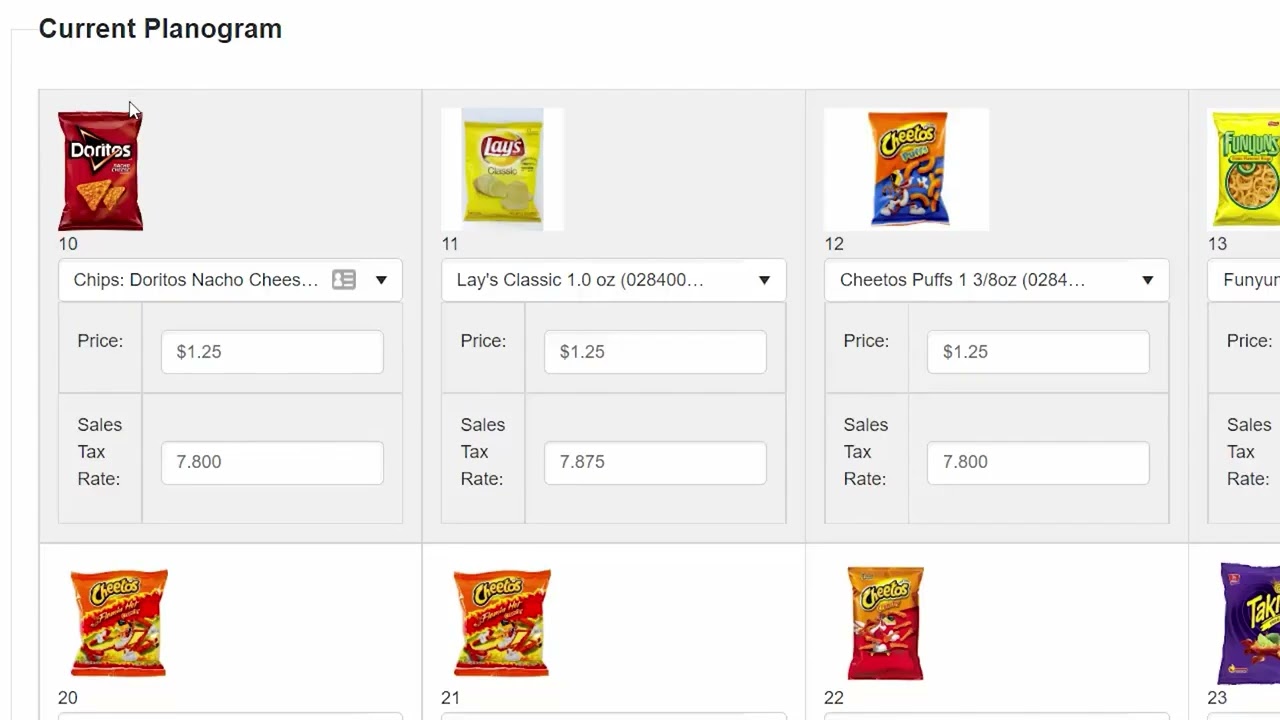
Task: Click the details card icon in the Doritos dropdown
Action: point(344,280)
